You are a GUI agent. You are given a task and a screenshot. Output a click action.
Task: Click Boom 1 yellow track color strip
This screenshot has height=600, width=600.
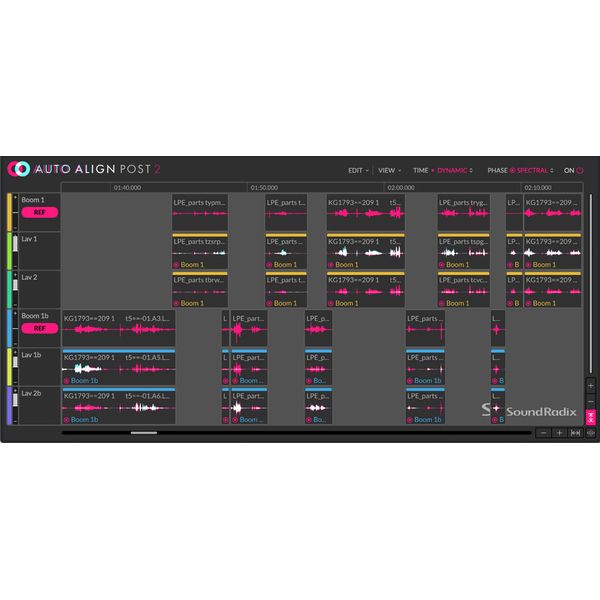pos(10,212)
